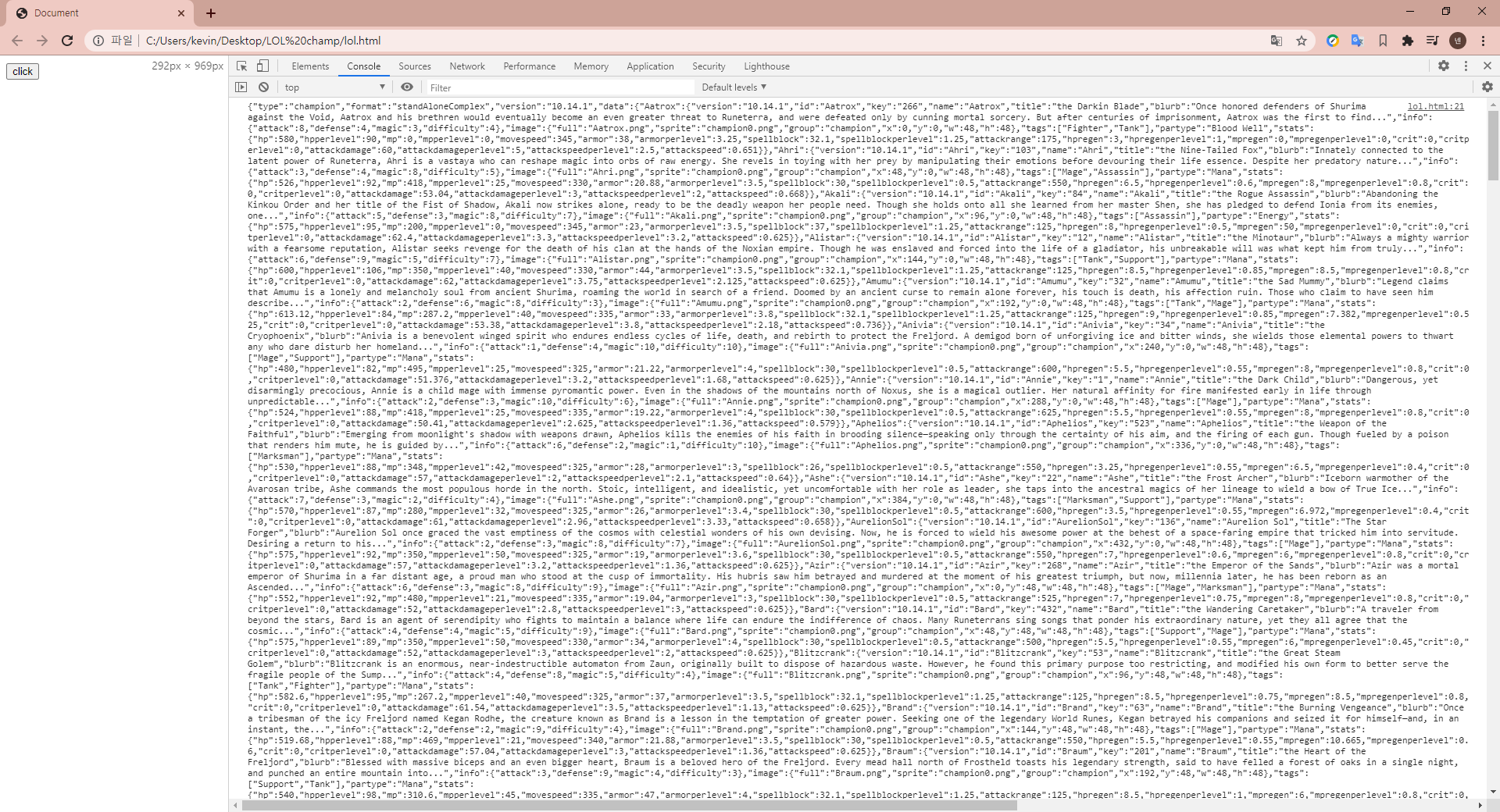
Task: Click the browser back arrow
Action: coord(17,41)
